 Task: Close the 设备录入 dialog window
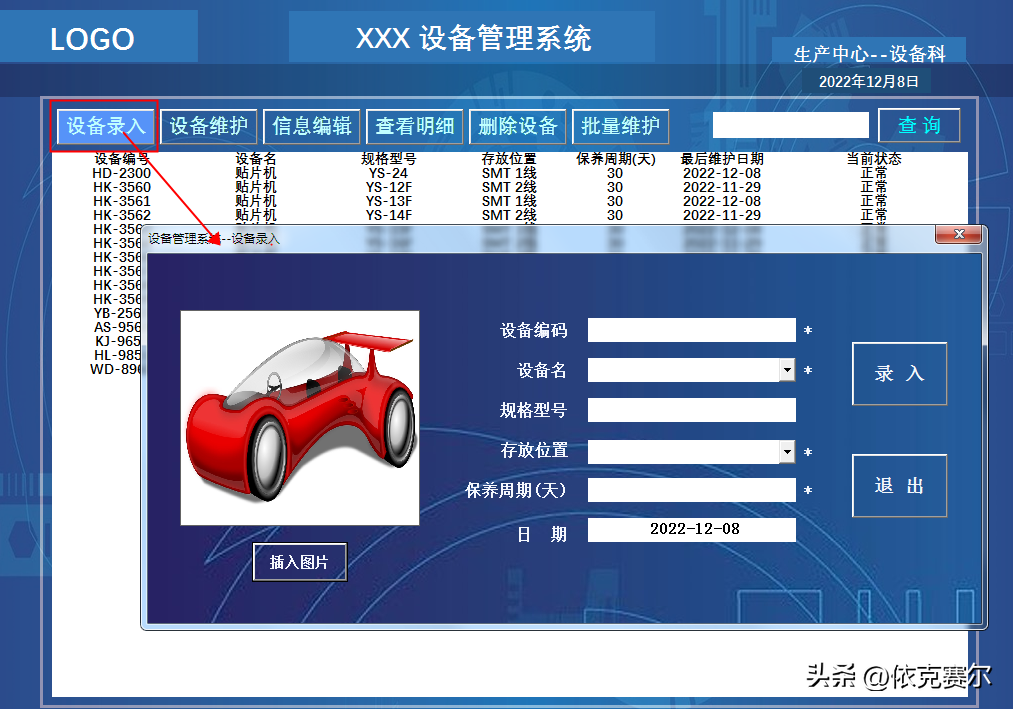959,234
